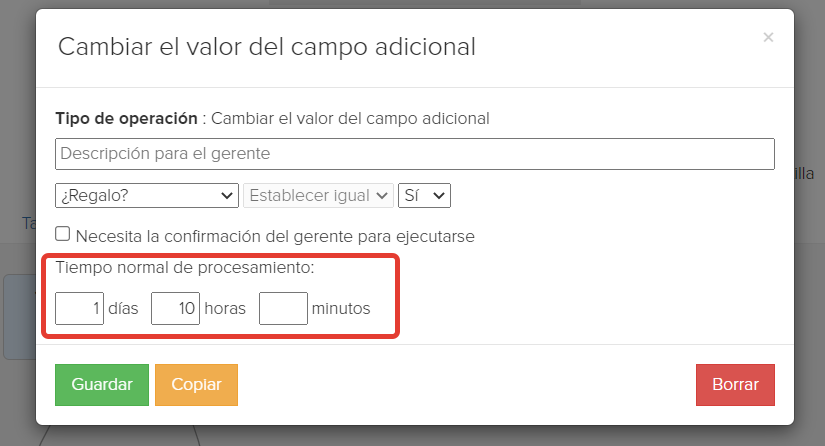Click the Tiempo normal de procesamiento label
This screenshot has width=825, height=446.
(x=185, y=268)
